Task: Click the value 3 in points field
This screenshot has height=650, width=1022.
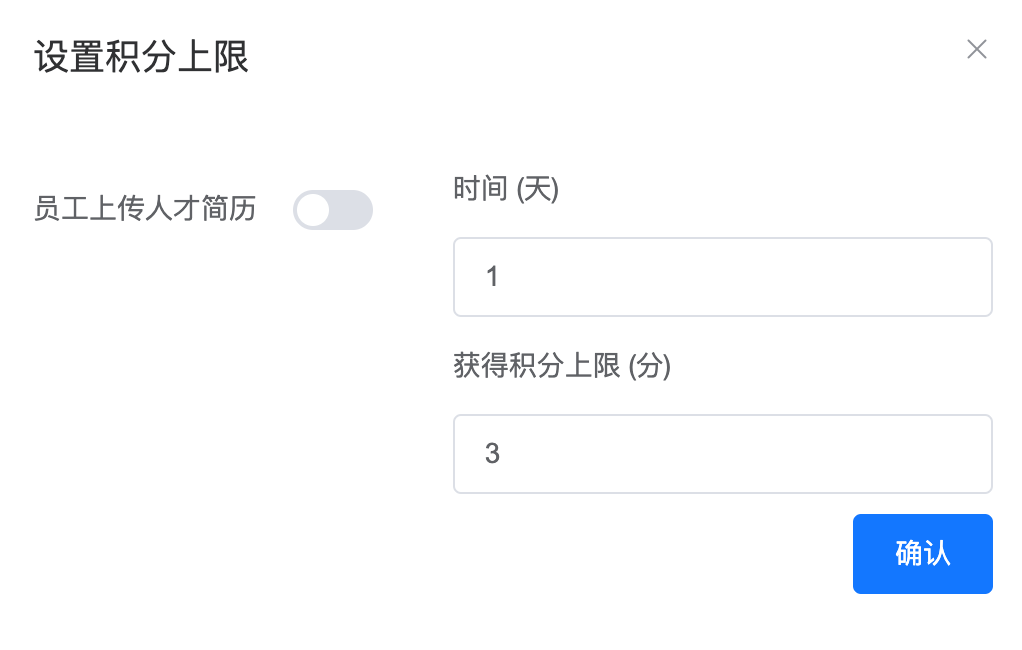Action: 492,454
